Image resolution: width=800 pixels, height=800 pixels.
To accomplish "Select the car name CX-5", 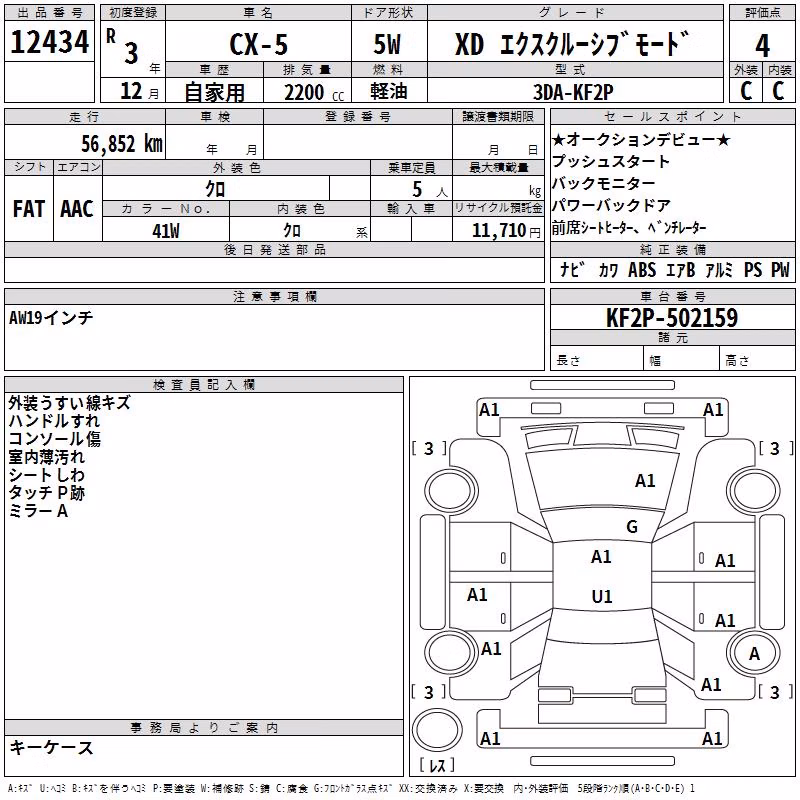I will (259, 44).
